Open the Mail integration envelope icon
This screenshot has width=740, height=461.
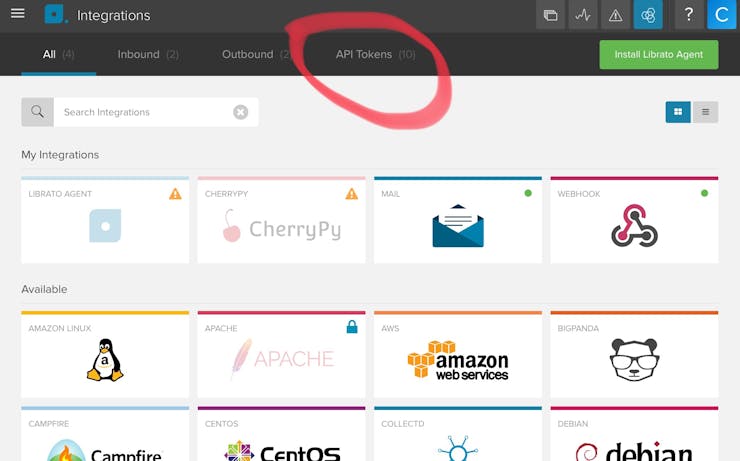458,226
